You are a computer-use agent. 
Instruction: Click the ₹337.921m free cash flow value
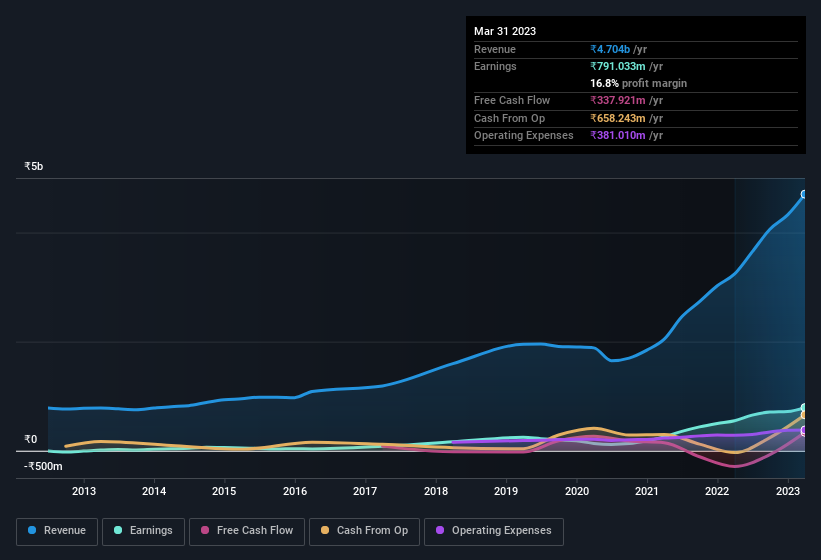pos(618,100)
